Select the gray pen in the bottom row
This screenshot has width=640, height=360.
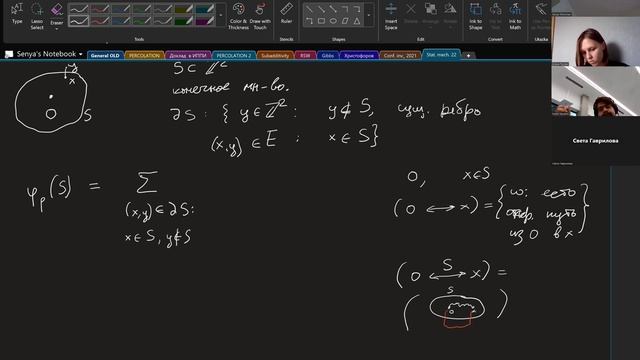162,20
